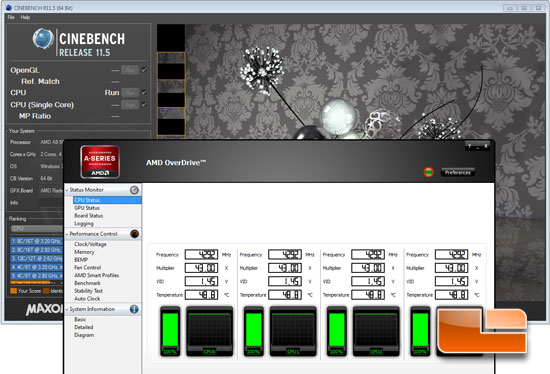
Task: Open the BEMP page
Action: [x=81, y=260]
